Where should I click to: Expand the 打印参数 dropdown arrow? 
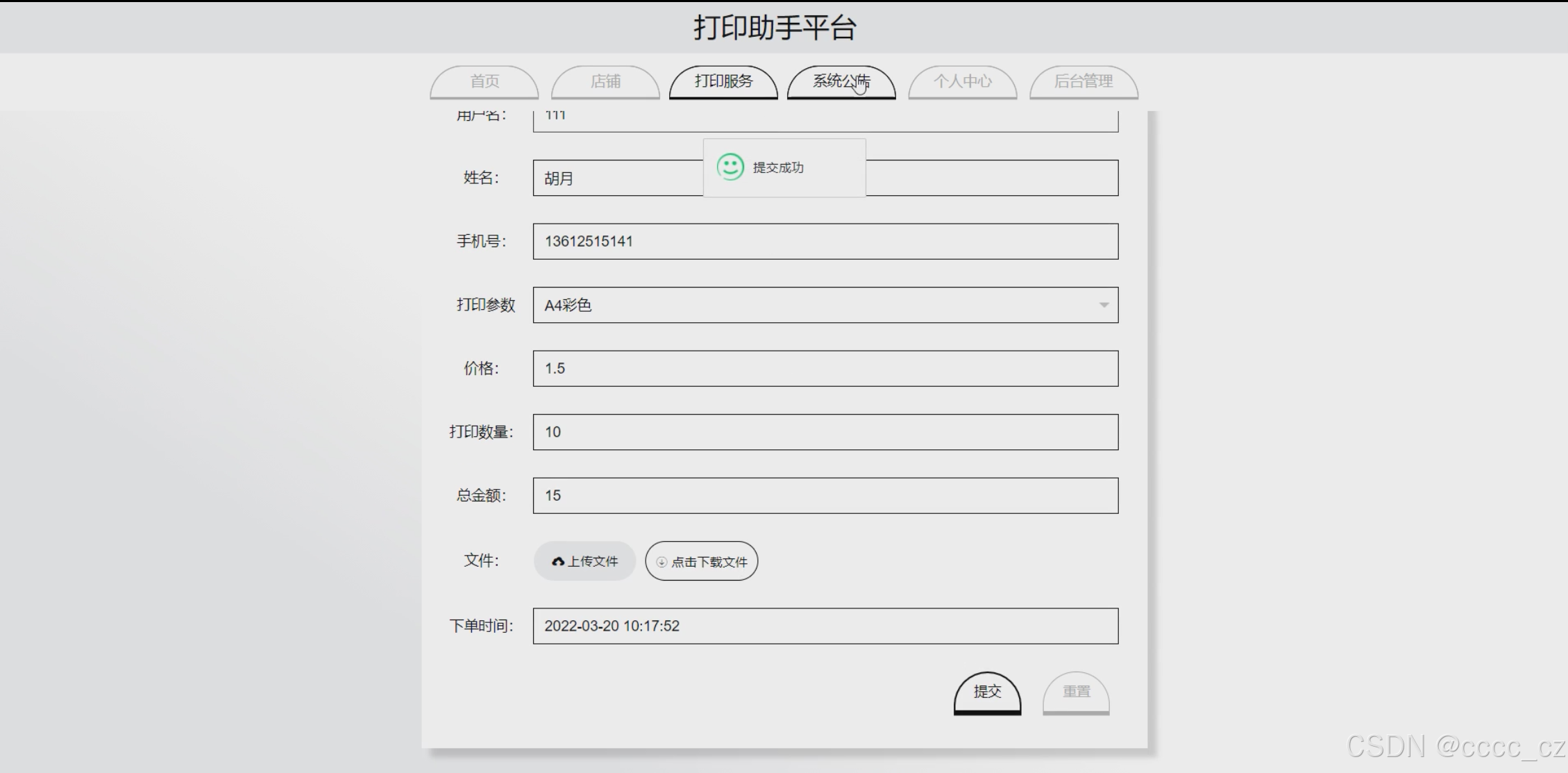pos(1104,305)
